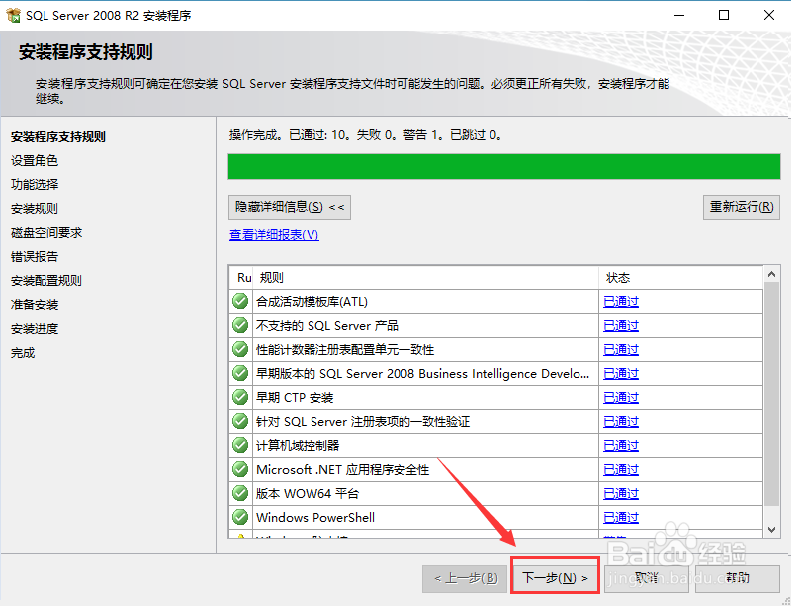Click the 取消 button

646,577
